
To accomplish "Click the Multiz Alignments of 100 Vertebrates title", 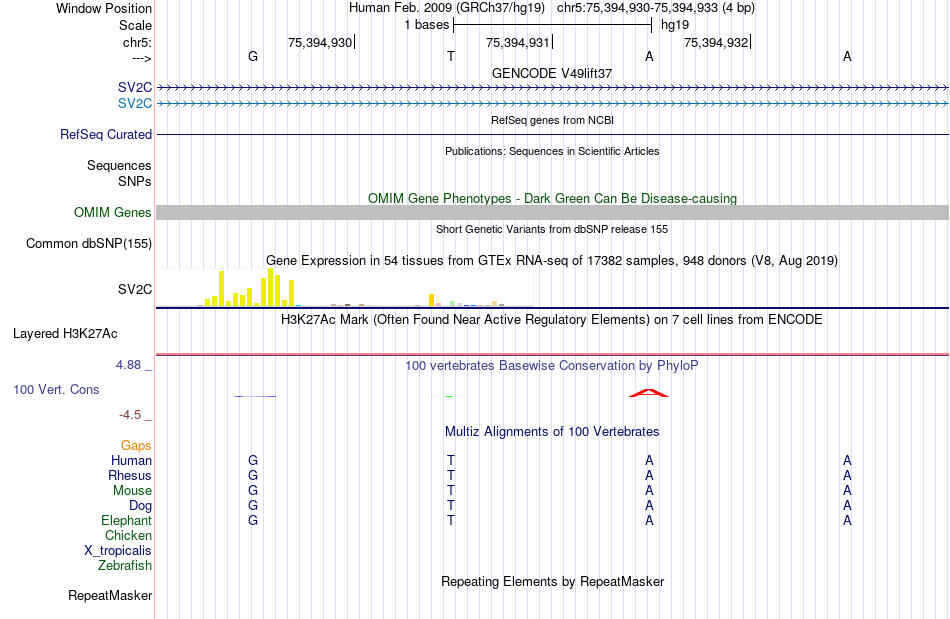I will coord(552,432).
